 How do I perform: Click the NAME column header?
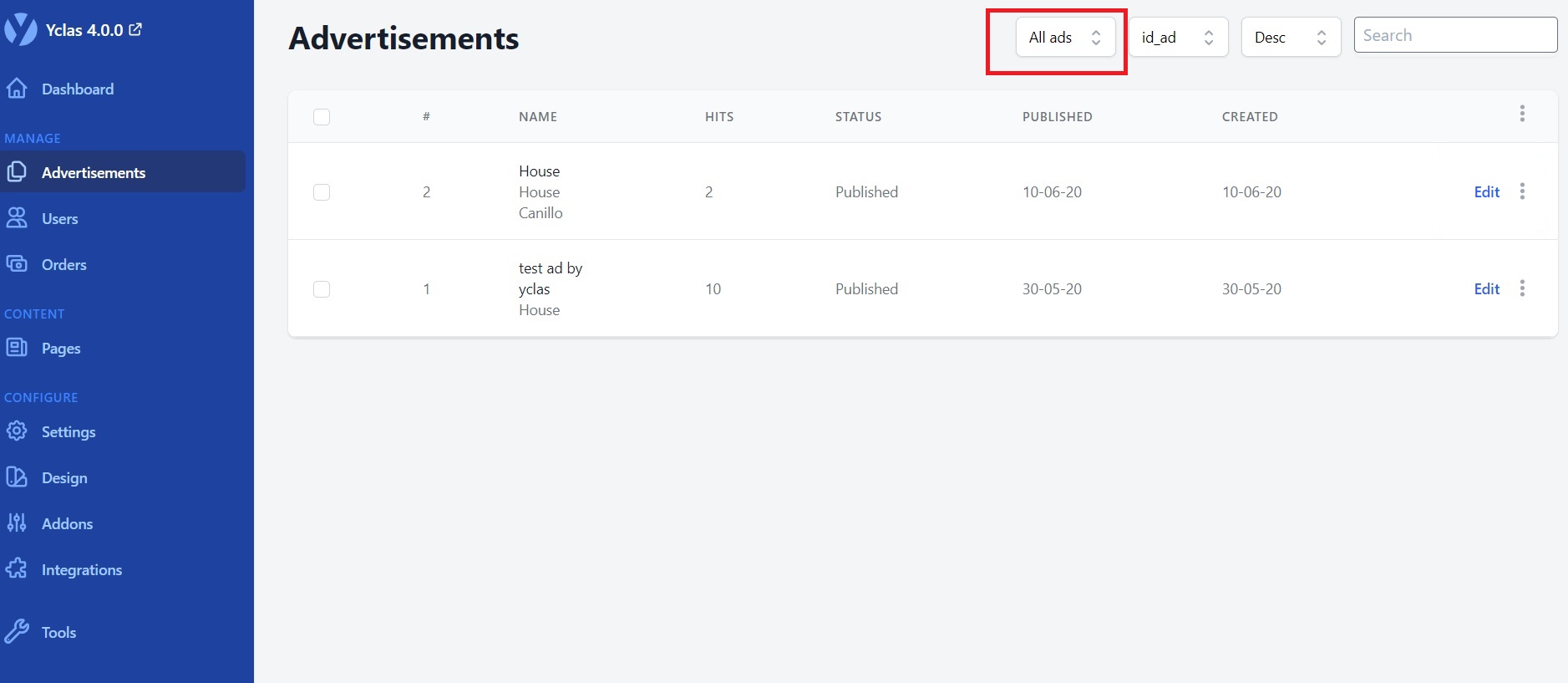538,117
